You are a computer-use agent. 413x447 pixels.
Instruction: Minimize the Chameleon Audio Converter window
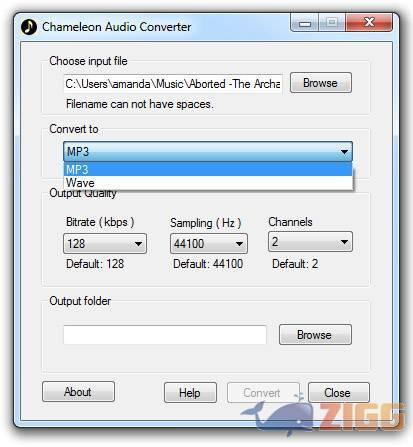[x=305, y=23]
